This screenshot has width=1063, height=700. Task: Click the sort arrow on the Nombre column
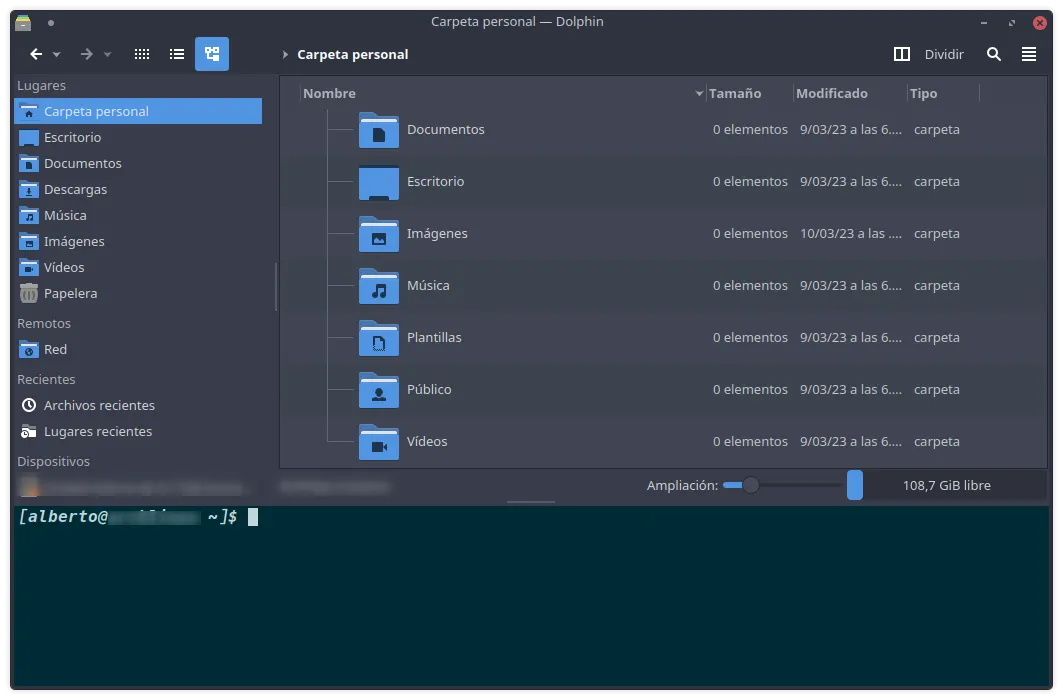(698, 93)
